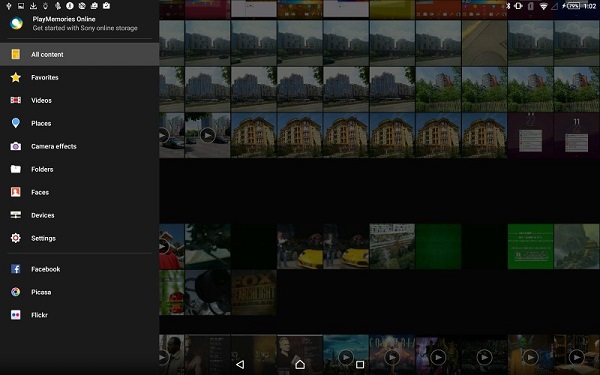Open Places from the navigation drawer
This screenshot has width=600, height=375.
pyautogui.click(x=80, y=123)
